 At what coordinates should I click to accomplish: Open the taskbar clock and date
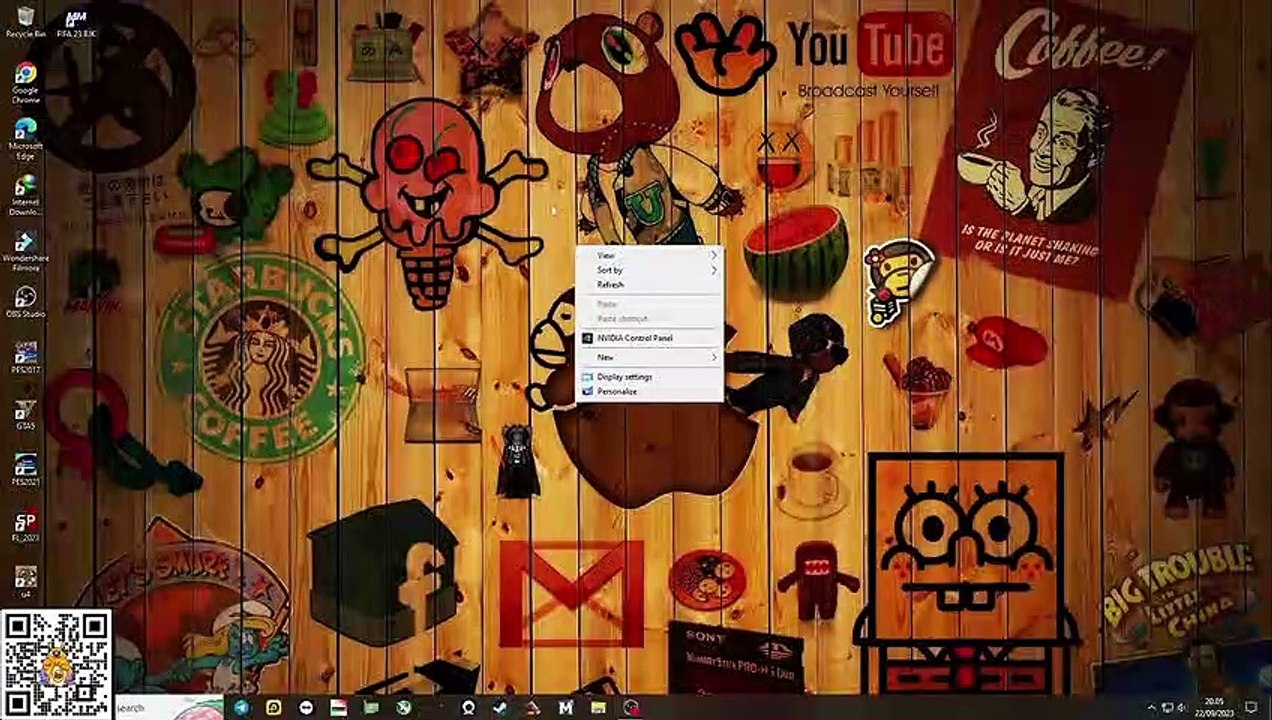(x=1214, y=707)
